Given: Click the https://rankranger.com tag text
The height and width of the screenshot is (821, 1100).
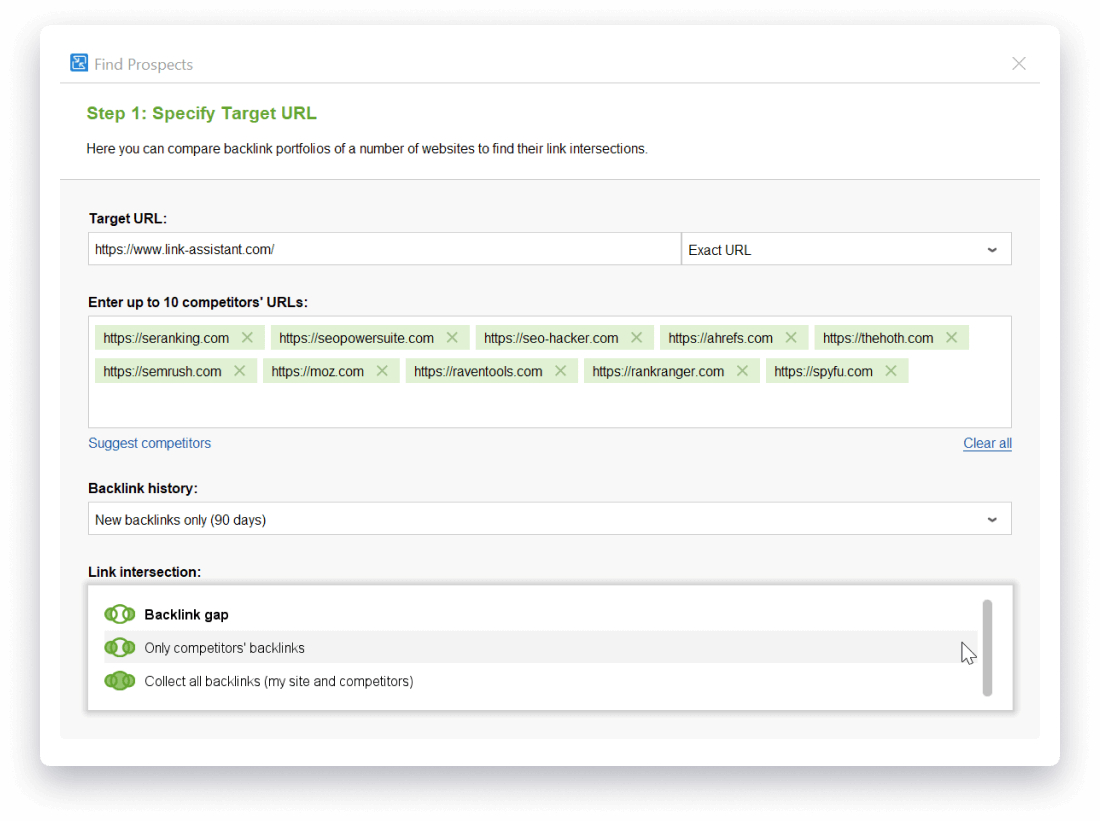Looking at the screenshot, I should pyautogui.click(x=658, y=371).
